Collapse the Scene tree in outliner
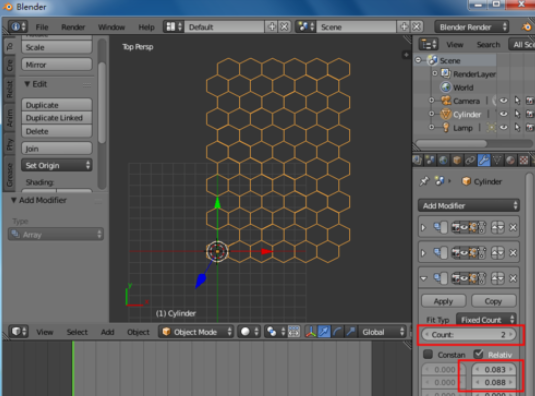 (418, 60)
